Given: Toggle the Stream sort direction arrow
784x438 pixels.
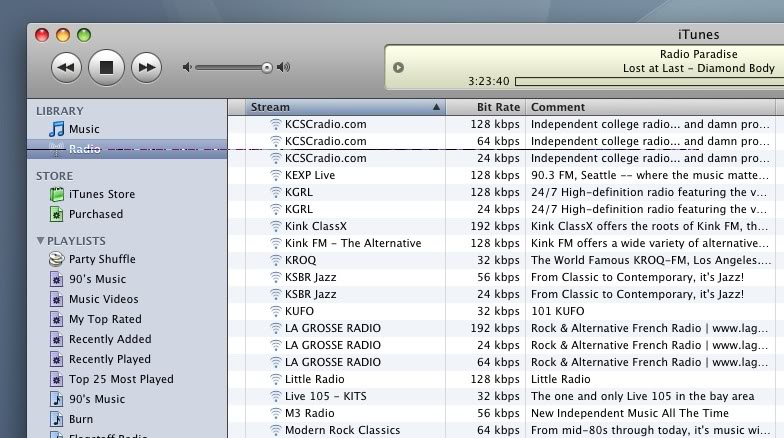Looking at the screenshot, I should click(x=436, y=107).
